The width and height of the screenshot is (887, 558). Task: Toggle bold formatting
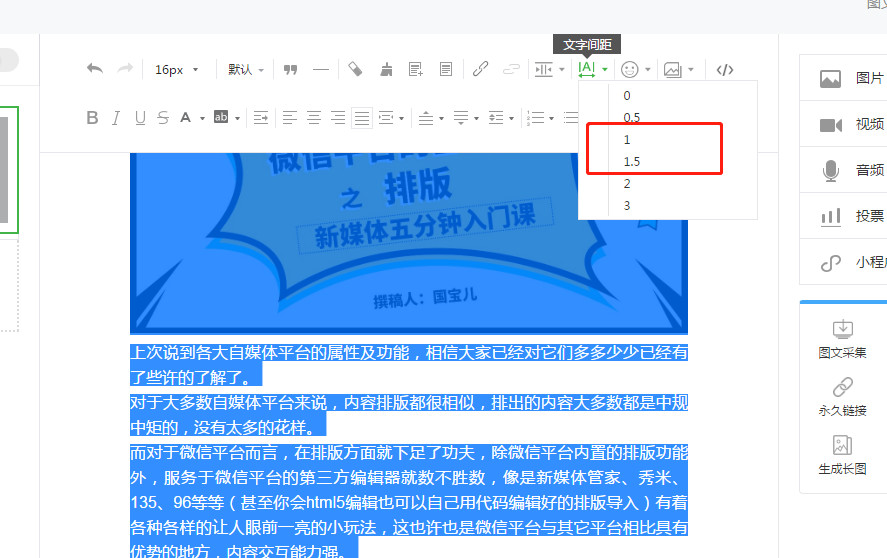click(92, 117)
